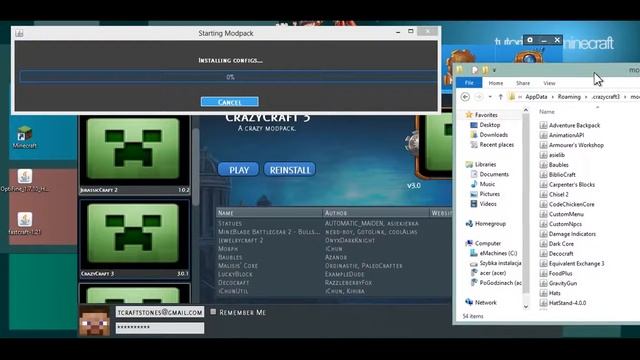
Task: Click the Play button
Action: 238,170
